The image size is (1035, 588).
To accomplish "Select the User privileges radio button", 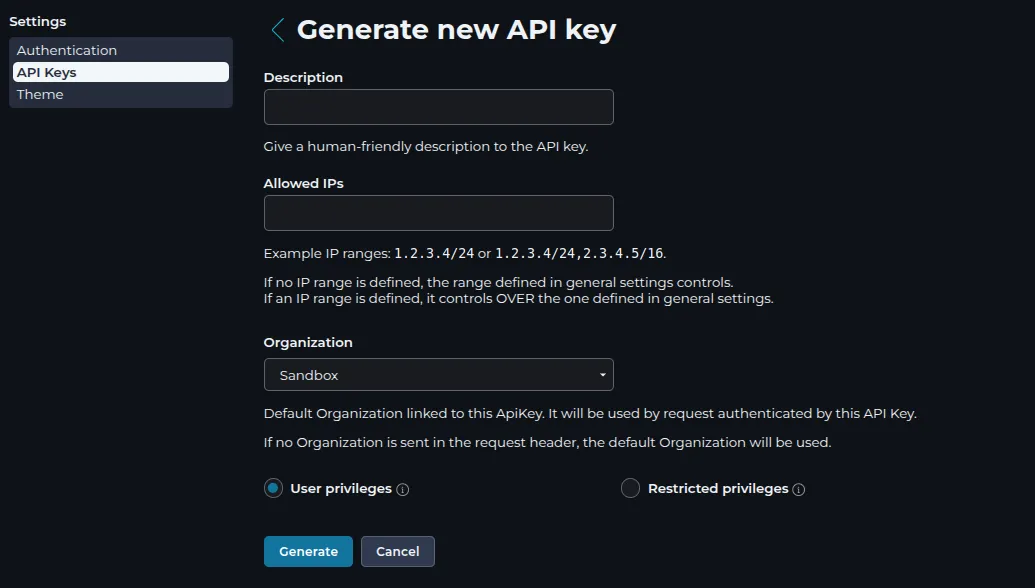I will click(273, 488).
